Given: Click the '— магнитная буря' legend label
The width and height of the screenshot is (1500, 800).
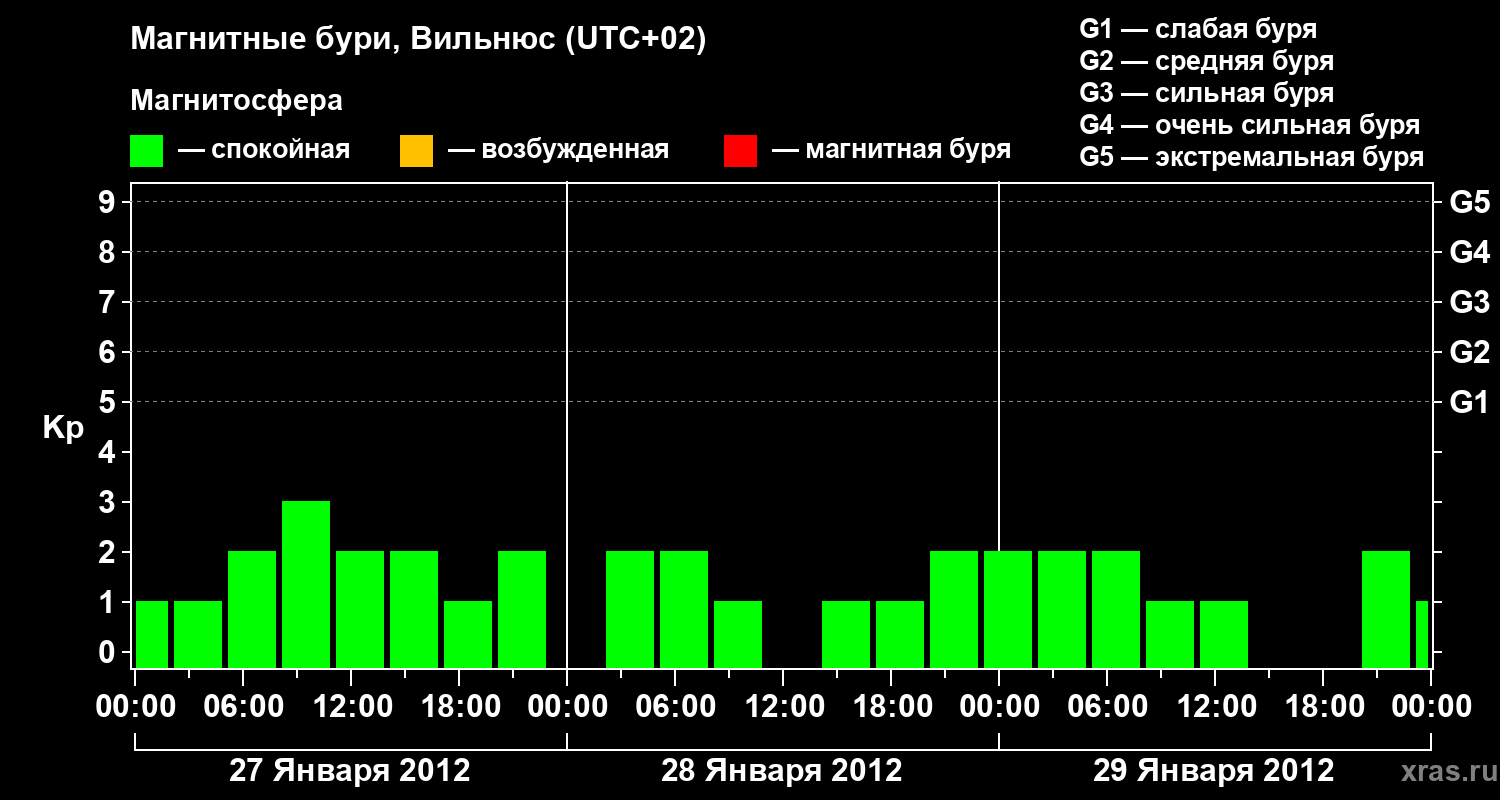Looking at the screenshot, I should tap(891, 151).
